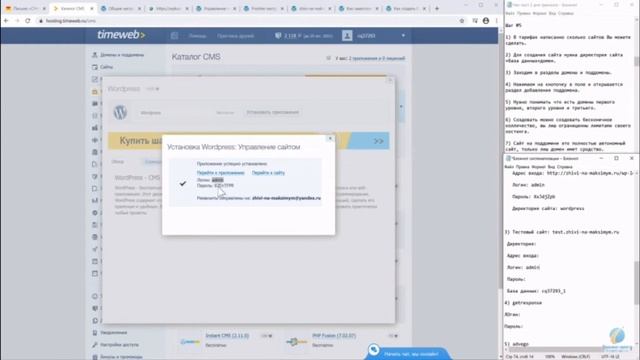The height and width of the screenshot is (360, 640).
Task: Open the account dropdown arrow in header
Action: [x=403, y=36]
